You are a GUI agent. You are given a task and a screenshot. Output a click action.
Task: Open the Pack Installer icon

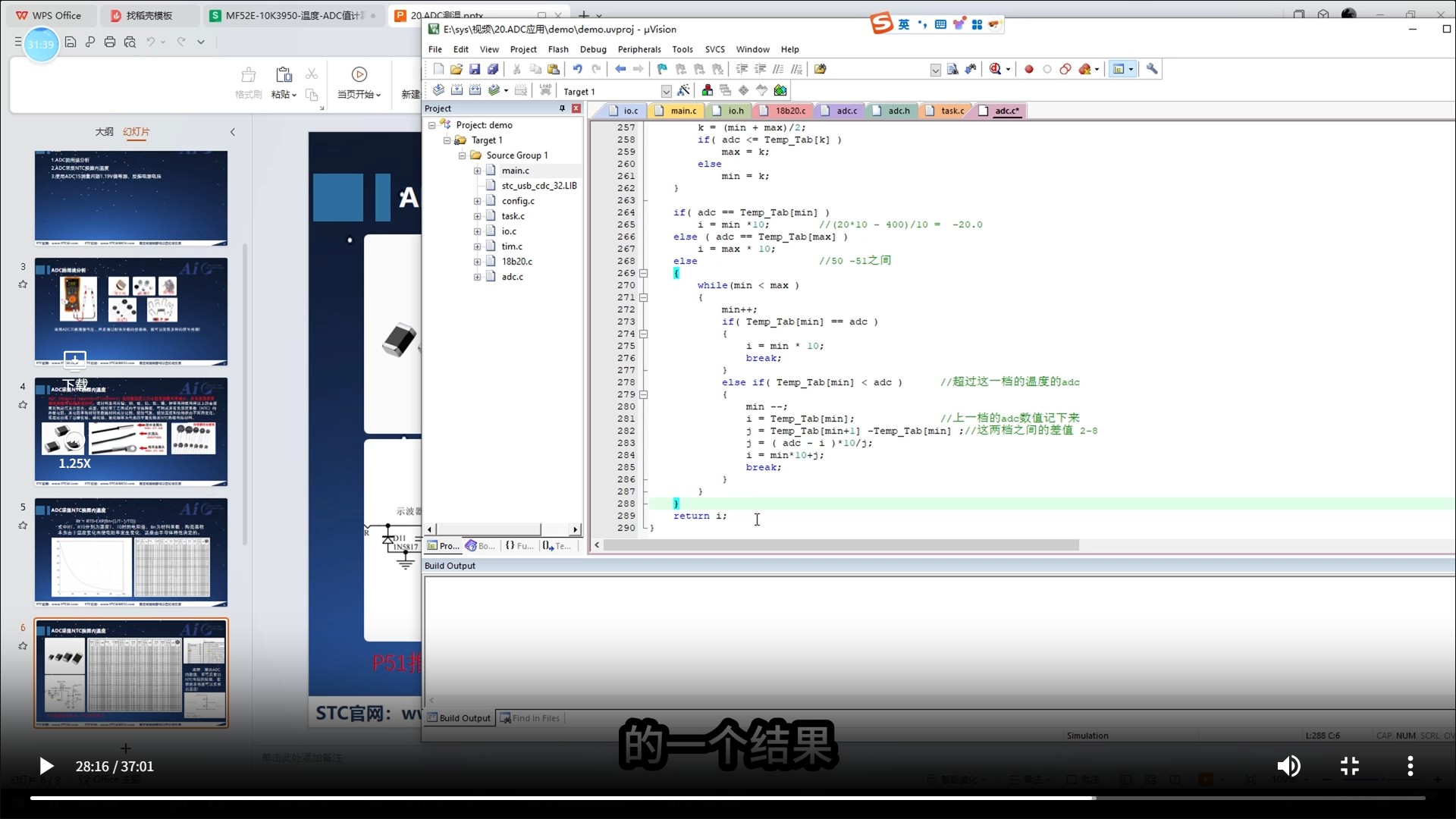coord(780,90)
